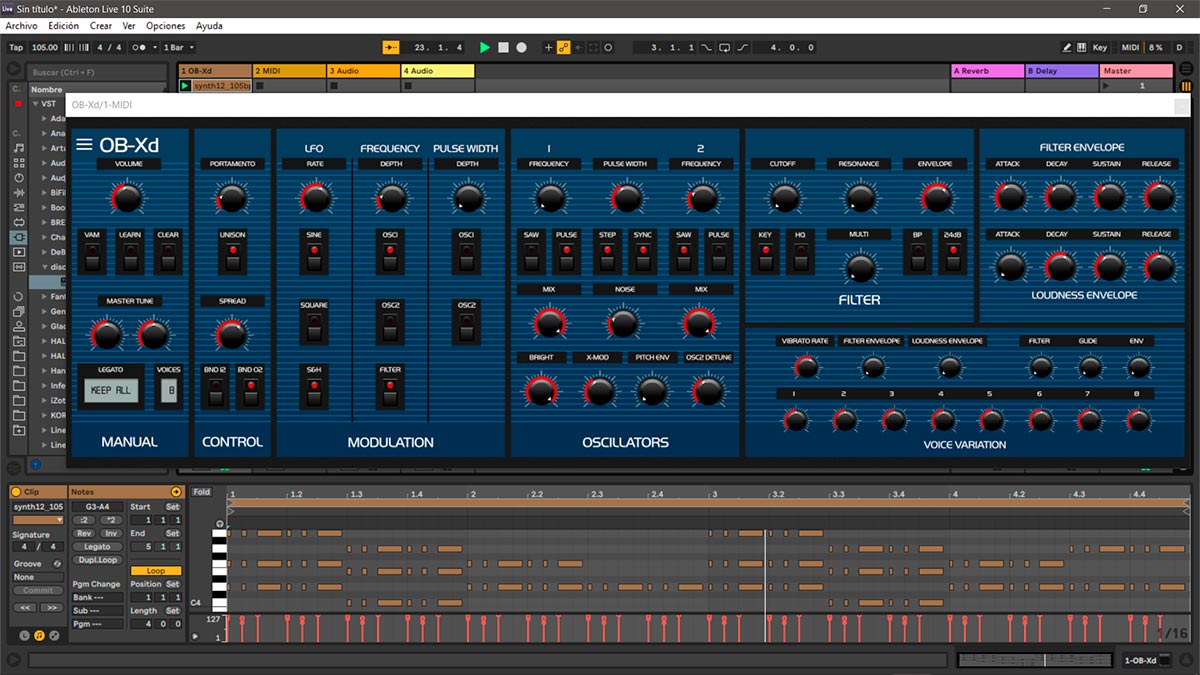Screen dimensions: 1200x675
Task: Open the Ver menu
Action: [129, 25]
